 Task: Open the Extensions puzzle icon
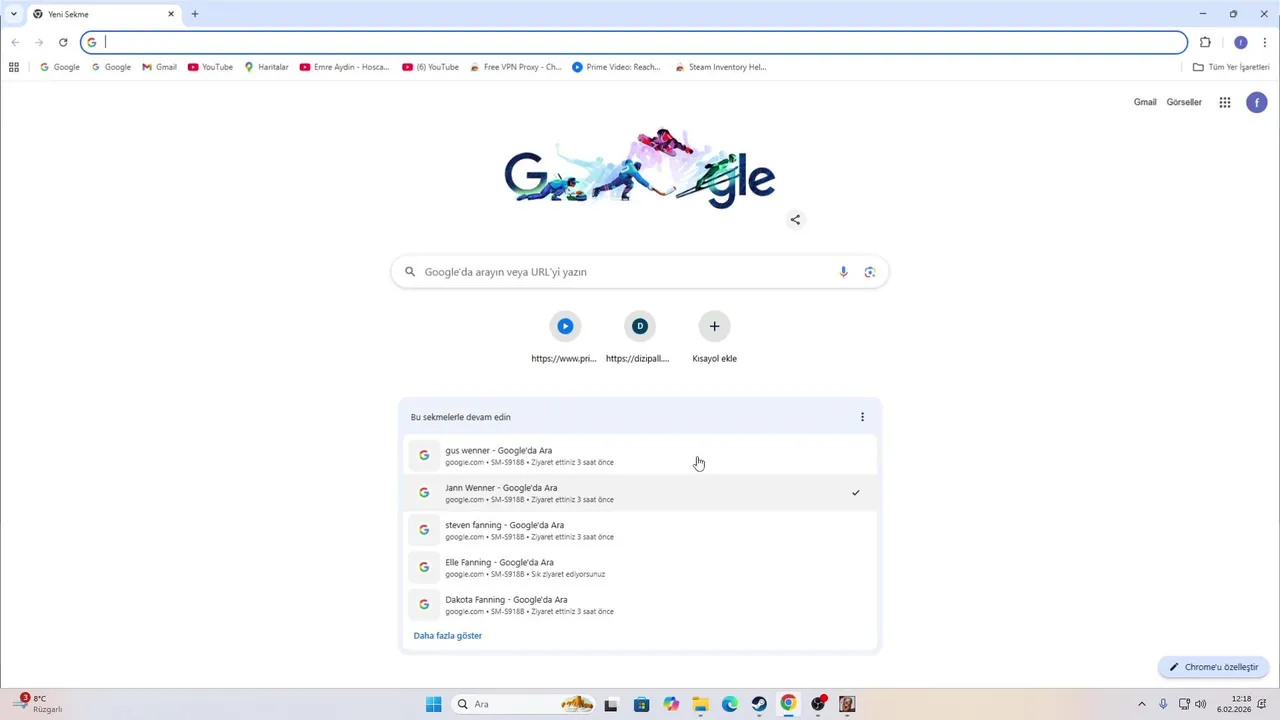(x=1205, y=42)
